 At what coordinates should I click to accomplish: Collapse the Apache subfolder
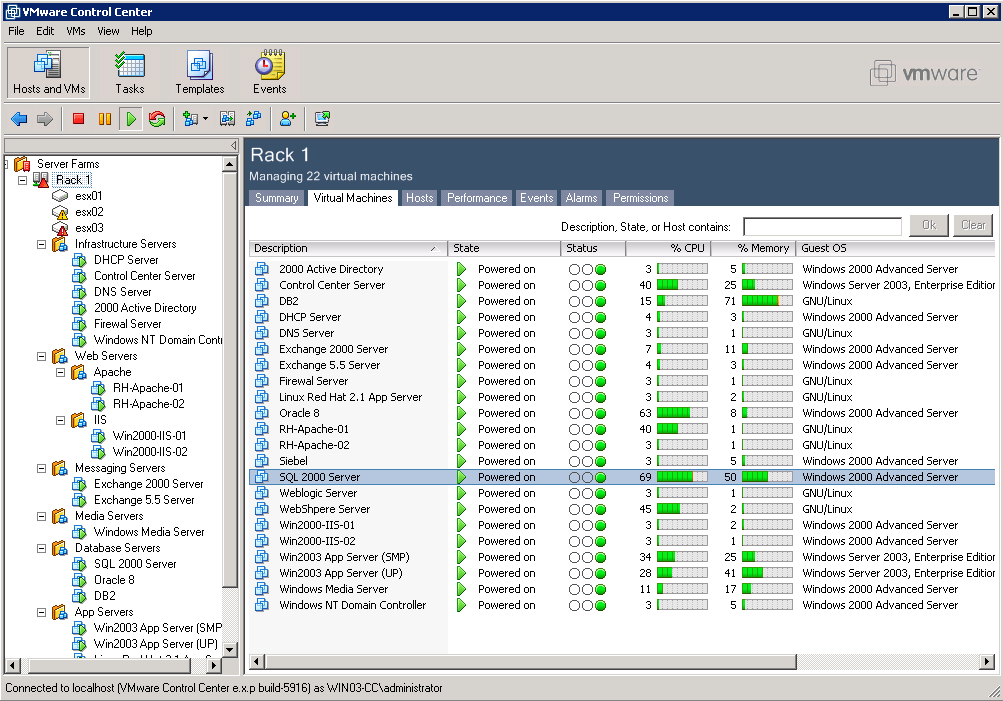click(x=61, y=372)
